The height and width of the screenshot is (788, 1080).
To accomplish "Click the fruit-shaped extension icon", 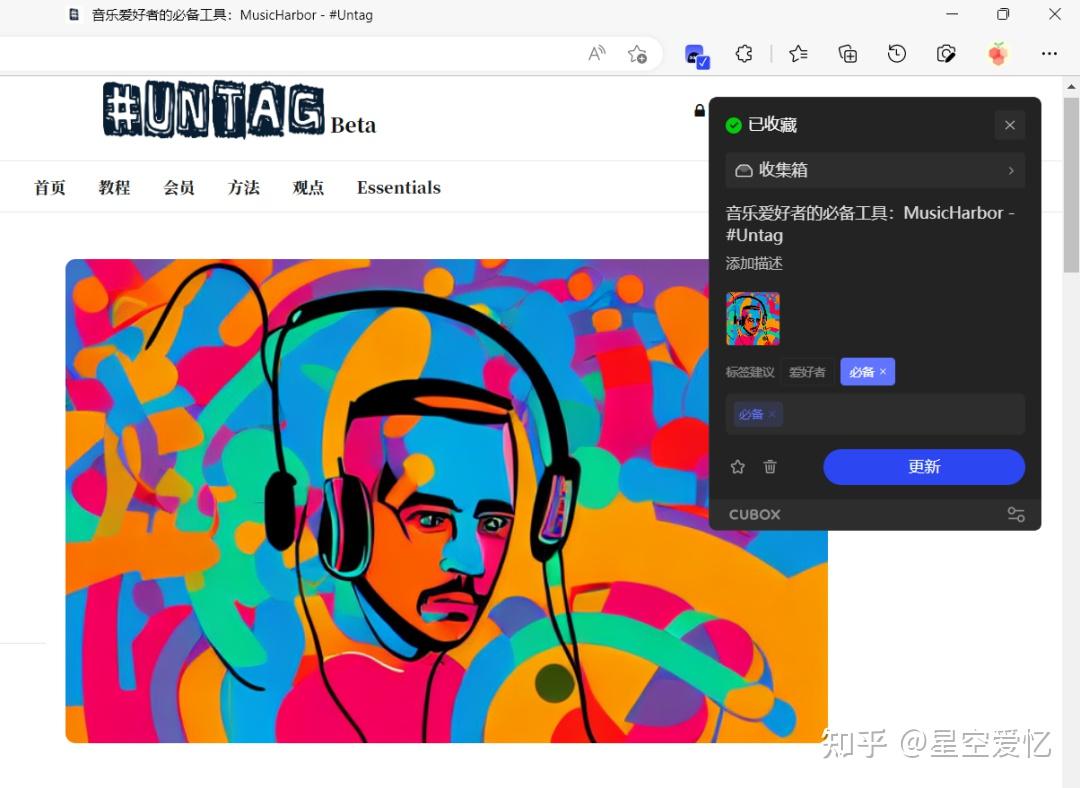I will point(997,54).
